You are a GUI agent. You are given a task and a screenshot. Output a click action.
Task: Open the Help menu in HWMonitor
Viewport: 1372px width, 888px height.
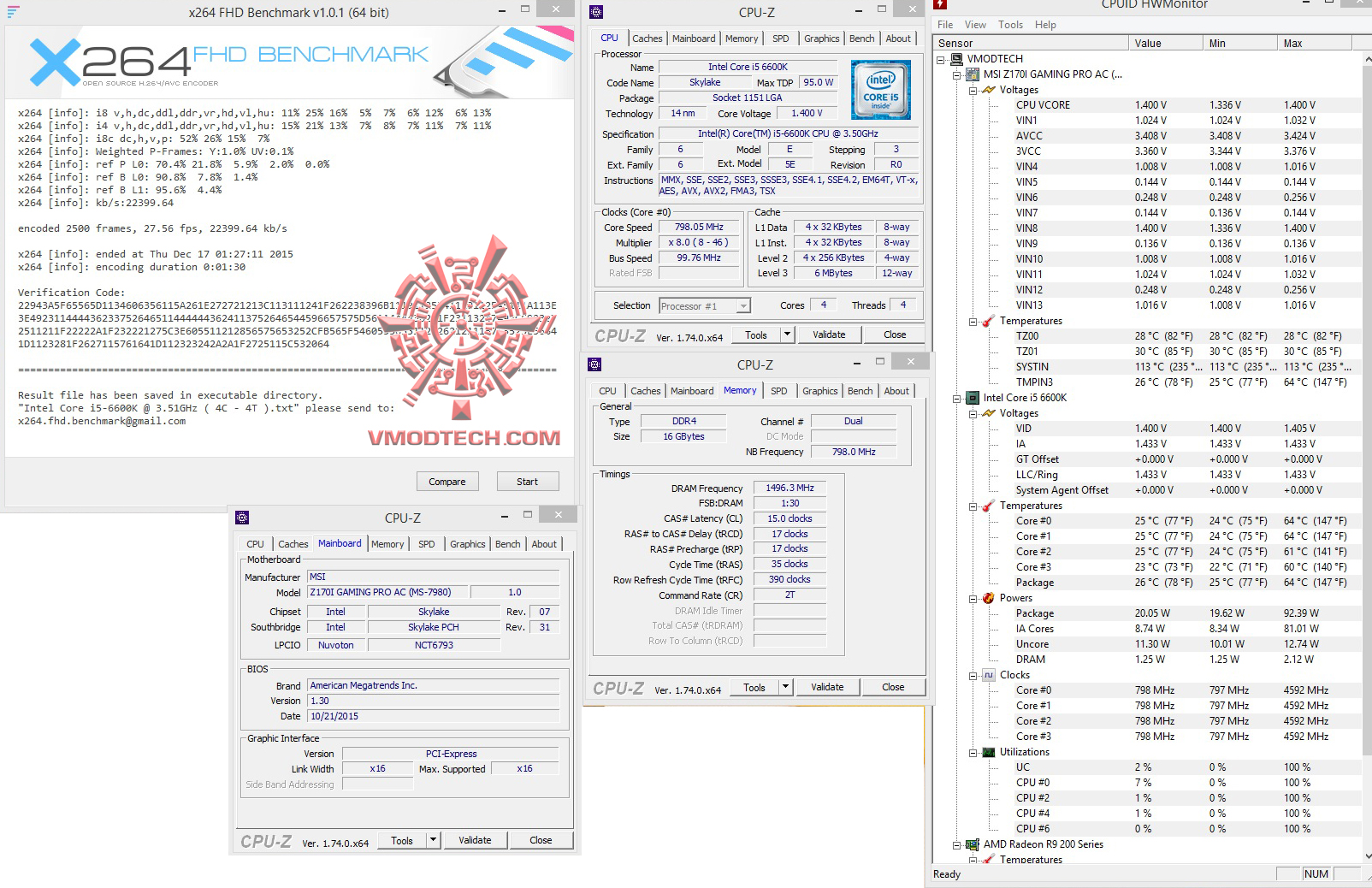click(x=1045, y=25)
